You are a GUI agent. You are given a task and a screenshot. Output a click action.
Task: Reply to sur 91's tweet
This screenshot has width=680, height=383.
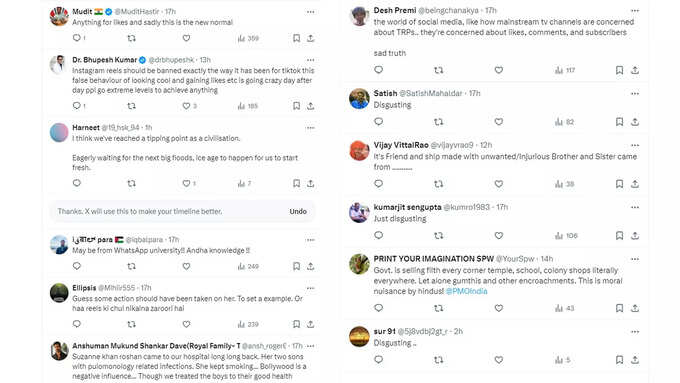379,360
